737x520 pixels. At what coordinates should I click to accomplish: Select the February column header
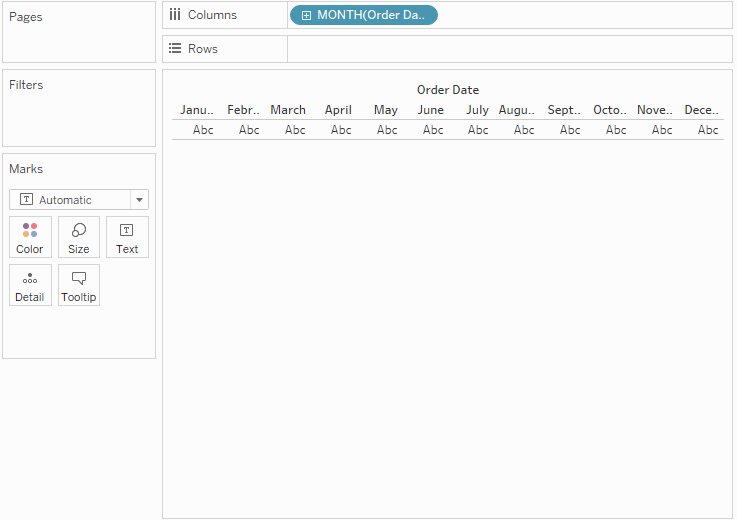point(243,110)
